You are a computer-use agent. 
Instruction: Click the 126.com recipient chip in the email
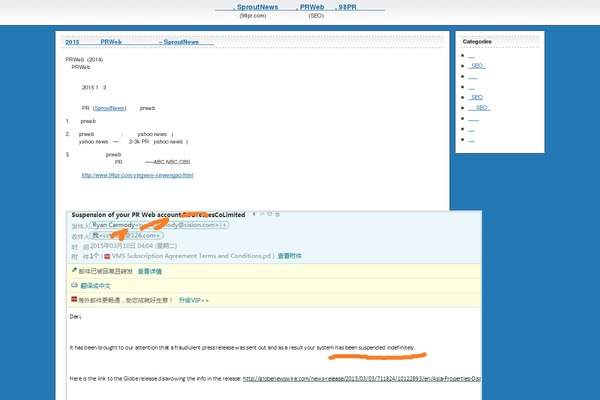coord(127,235)
